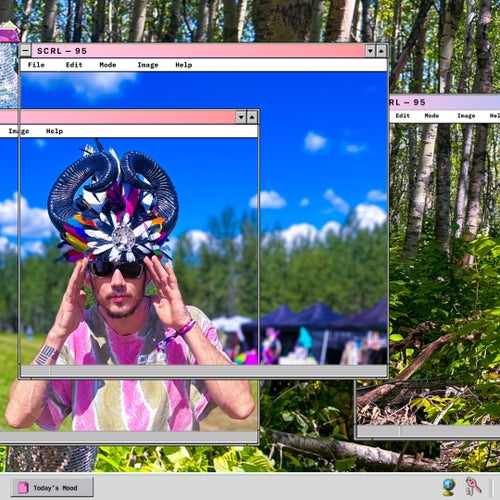Viewport: 500px width, 500px height.
Task: Click the keys icon in the system tray
Action: coord(473,487)
